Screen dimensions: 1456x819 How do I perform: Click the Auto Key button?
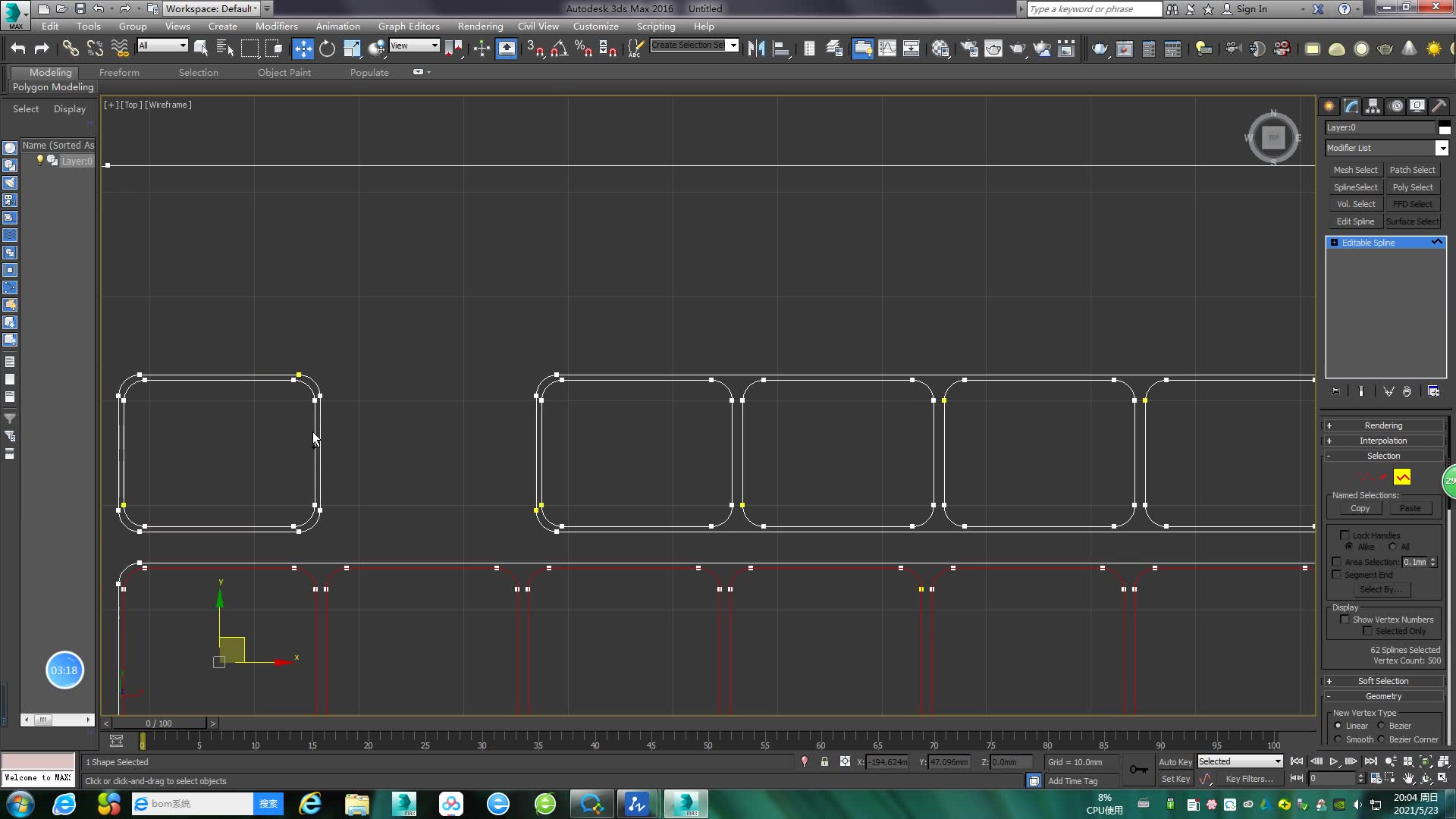1175,761
